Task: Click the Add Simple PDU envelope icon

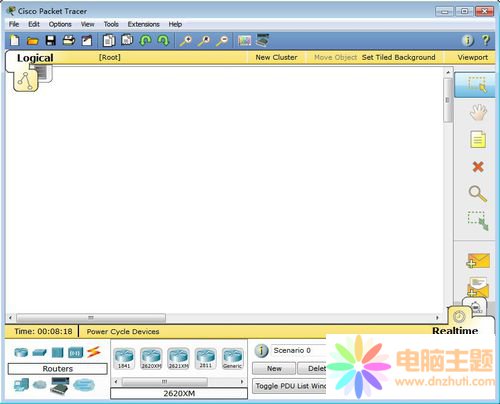Action: (478, 260)
